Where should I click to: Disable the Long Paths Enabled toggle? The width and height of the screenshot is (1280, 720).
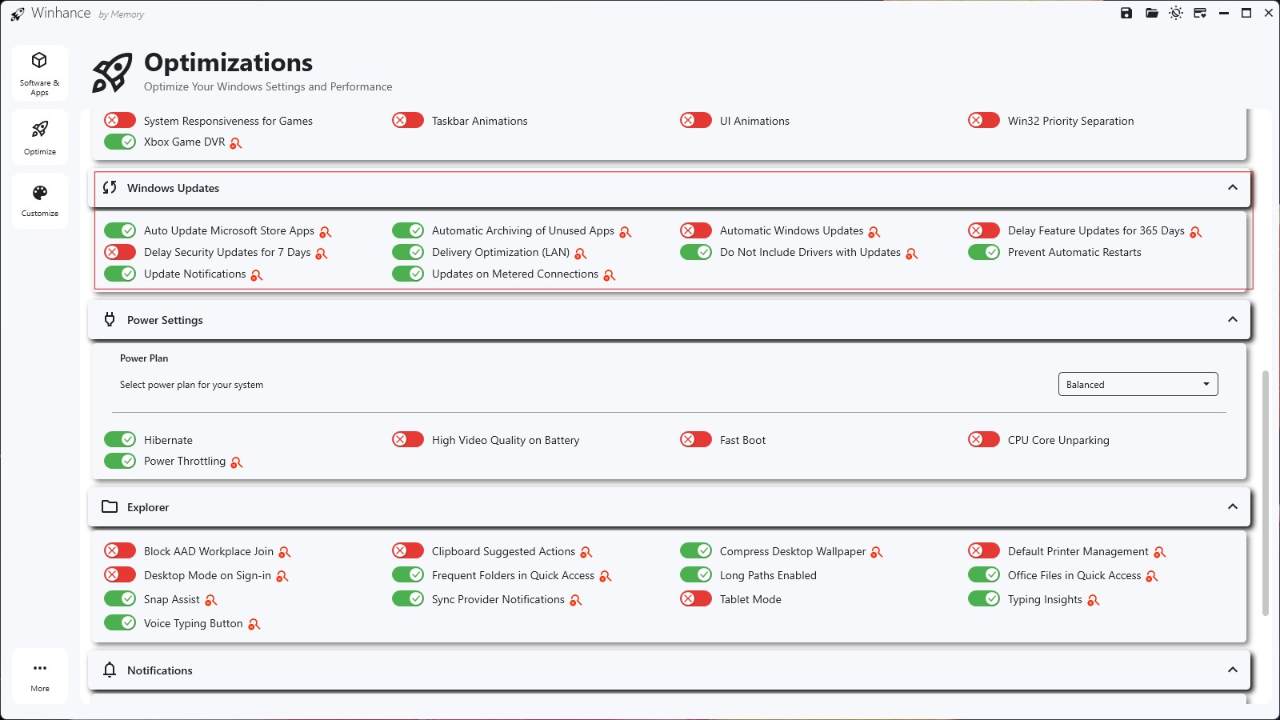click(696, 575)
